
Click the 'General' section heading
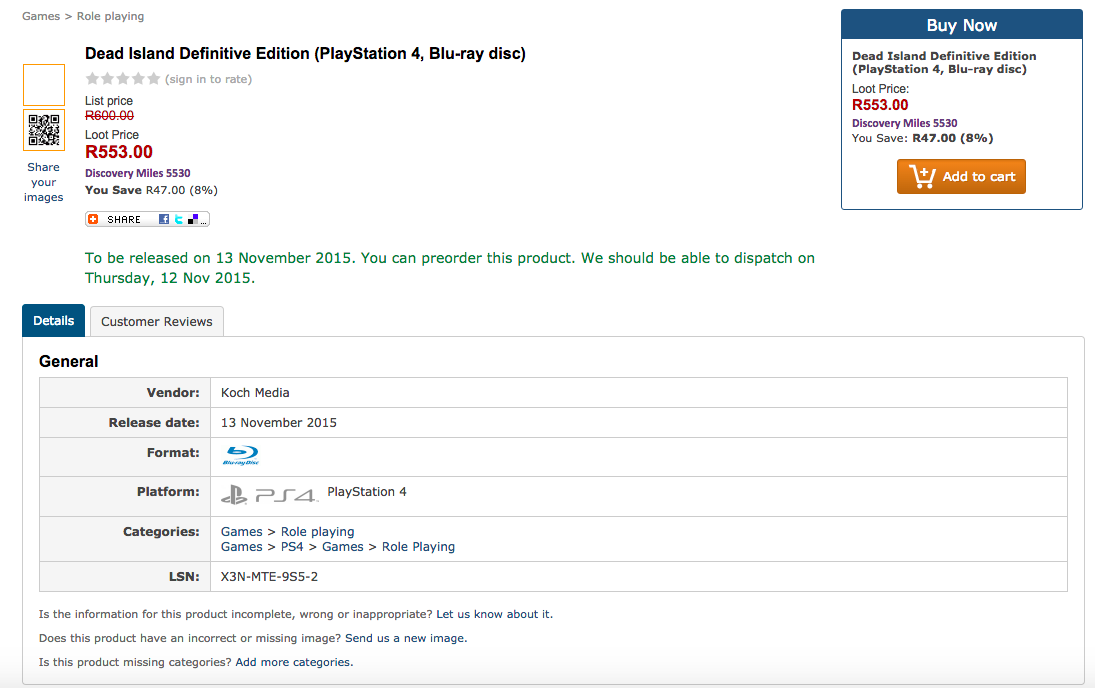click(x=68, y=361)
